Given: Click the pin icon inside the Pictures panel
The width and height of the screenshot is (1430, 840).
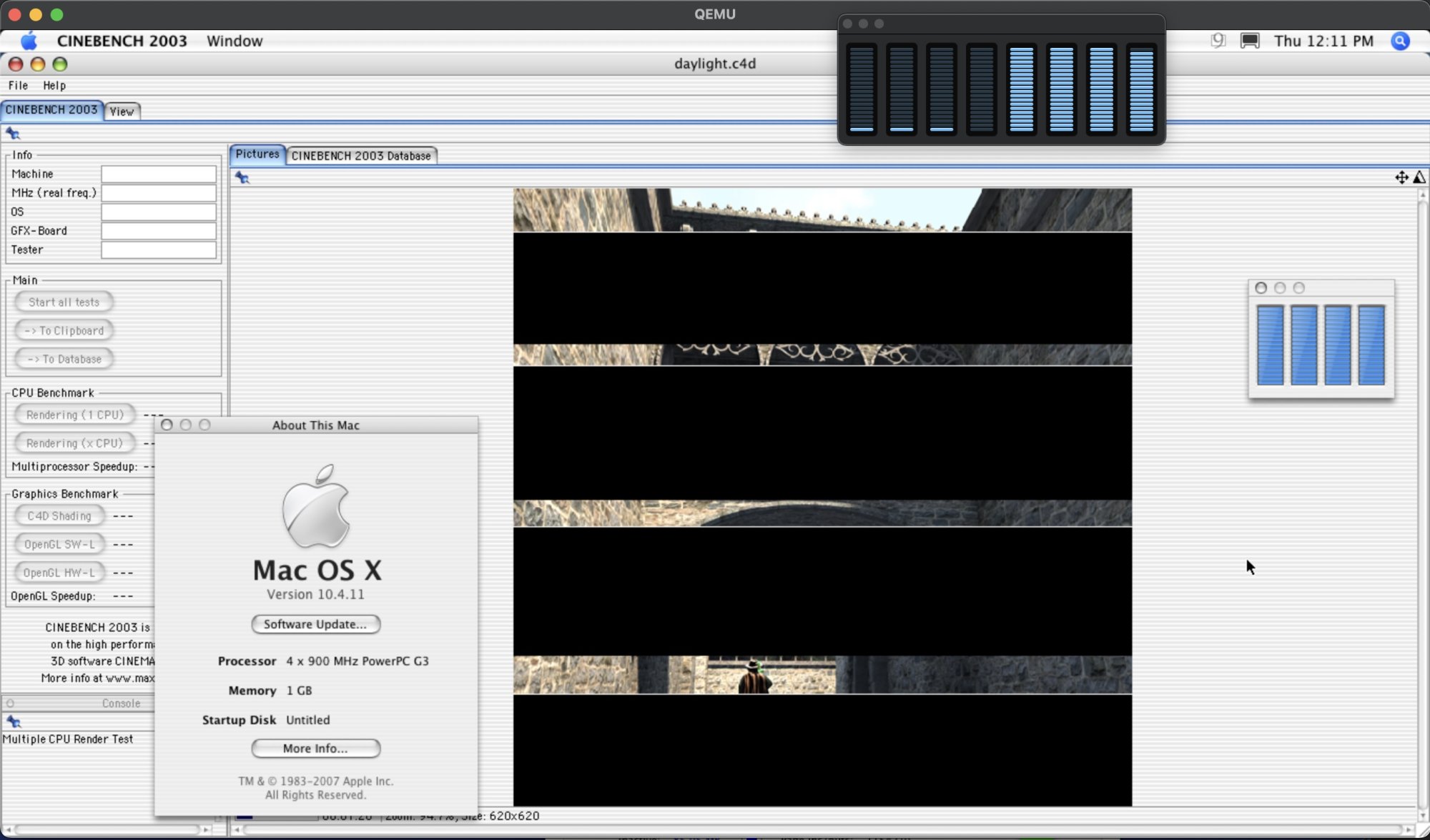Looking at the screenshot, I should [x=243, y=177].
